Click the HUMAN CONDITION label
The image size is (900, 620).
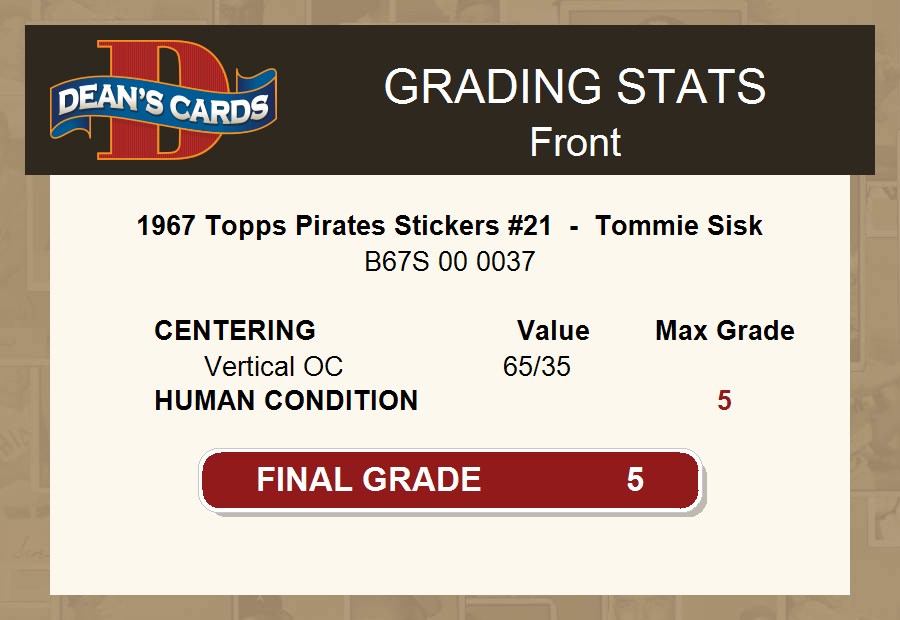[x=286, y=401]
